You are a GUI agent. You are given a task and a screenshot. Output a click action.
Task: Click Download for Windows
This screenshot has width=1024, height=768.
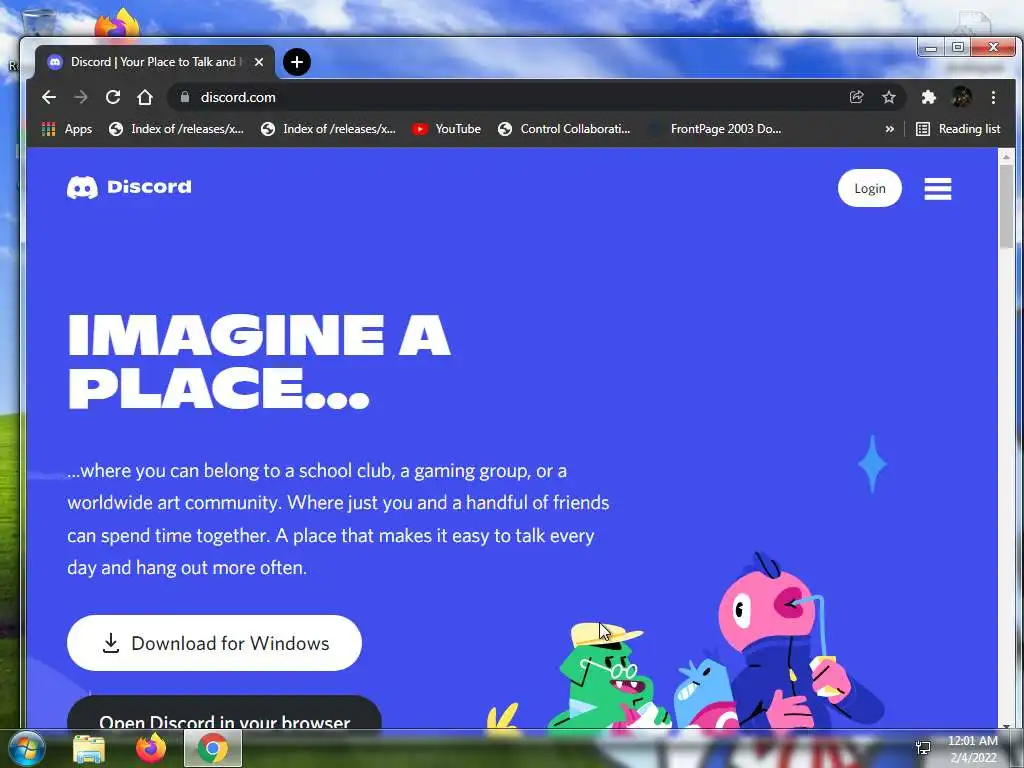click(214, 643)
